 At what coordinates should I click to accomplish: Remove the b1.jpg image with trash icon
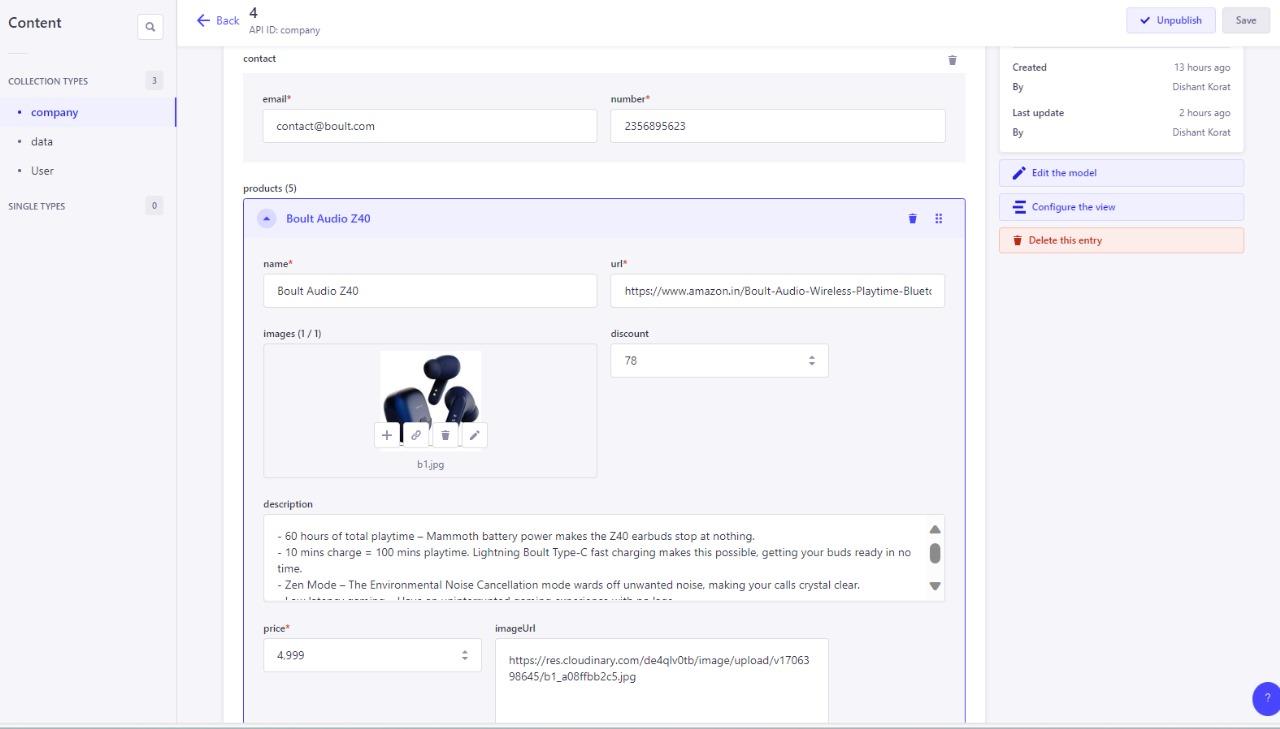point(445,435)
